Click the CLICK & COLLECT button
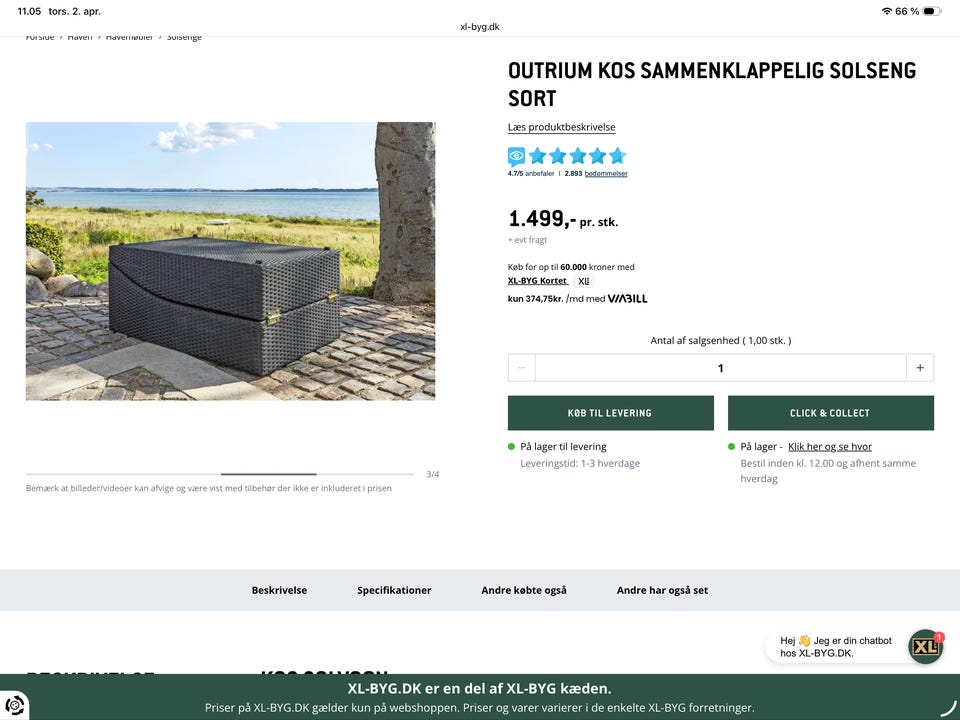This screenshot has height=720, width=960. (831, 412)
